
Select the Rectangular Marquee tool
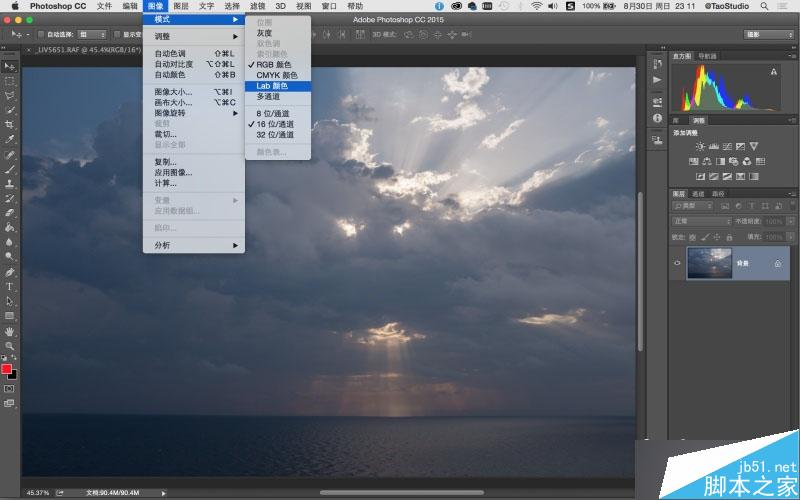(x=9, y=82)
